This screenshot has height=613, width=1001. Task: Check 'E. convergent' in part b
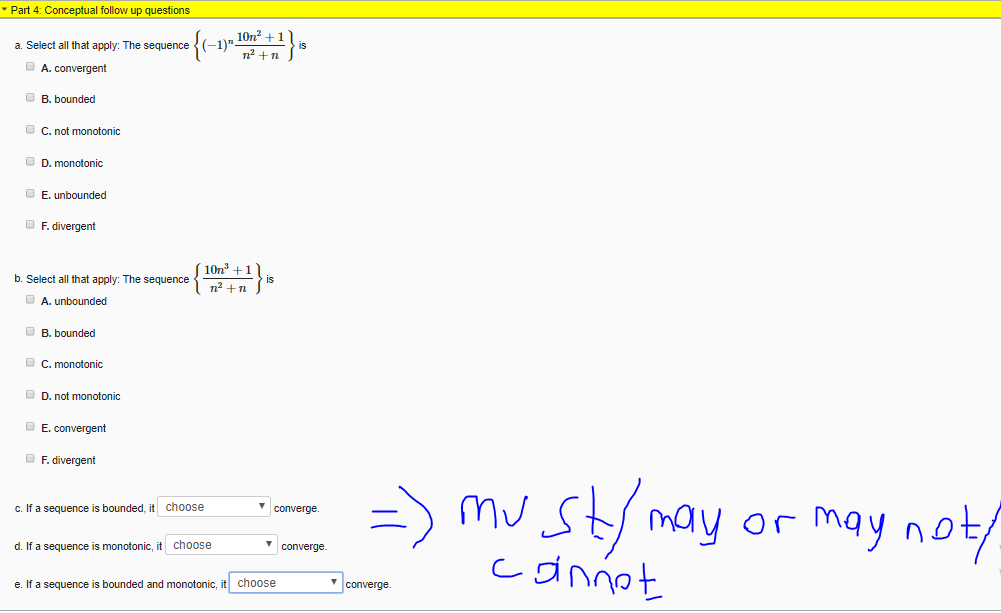(x=30, y=426)
